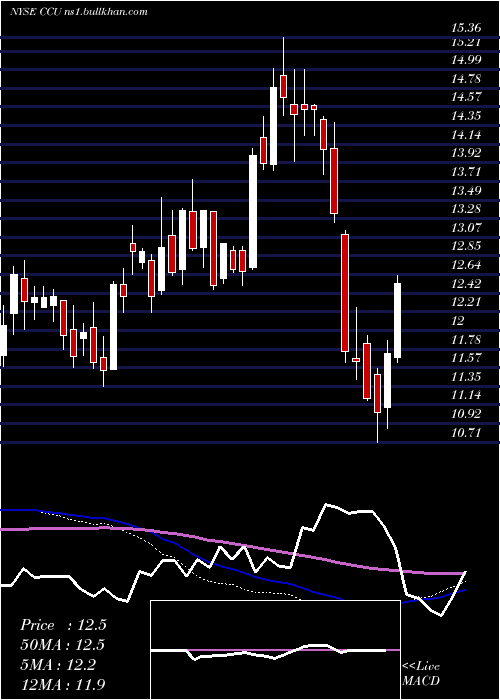Click the 12MA : 11.9 readout
This screenshot has height=700, width=500.
click(x=63, y=684)
